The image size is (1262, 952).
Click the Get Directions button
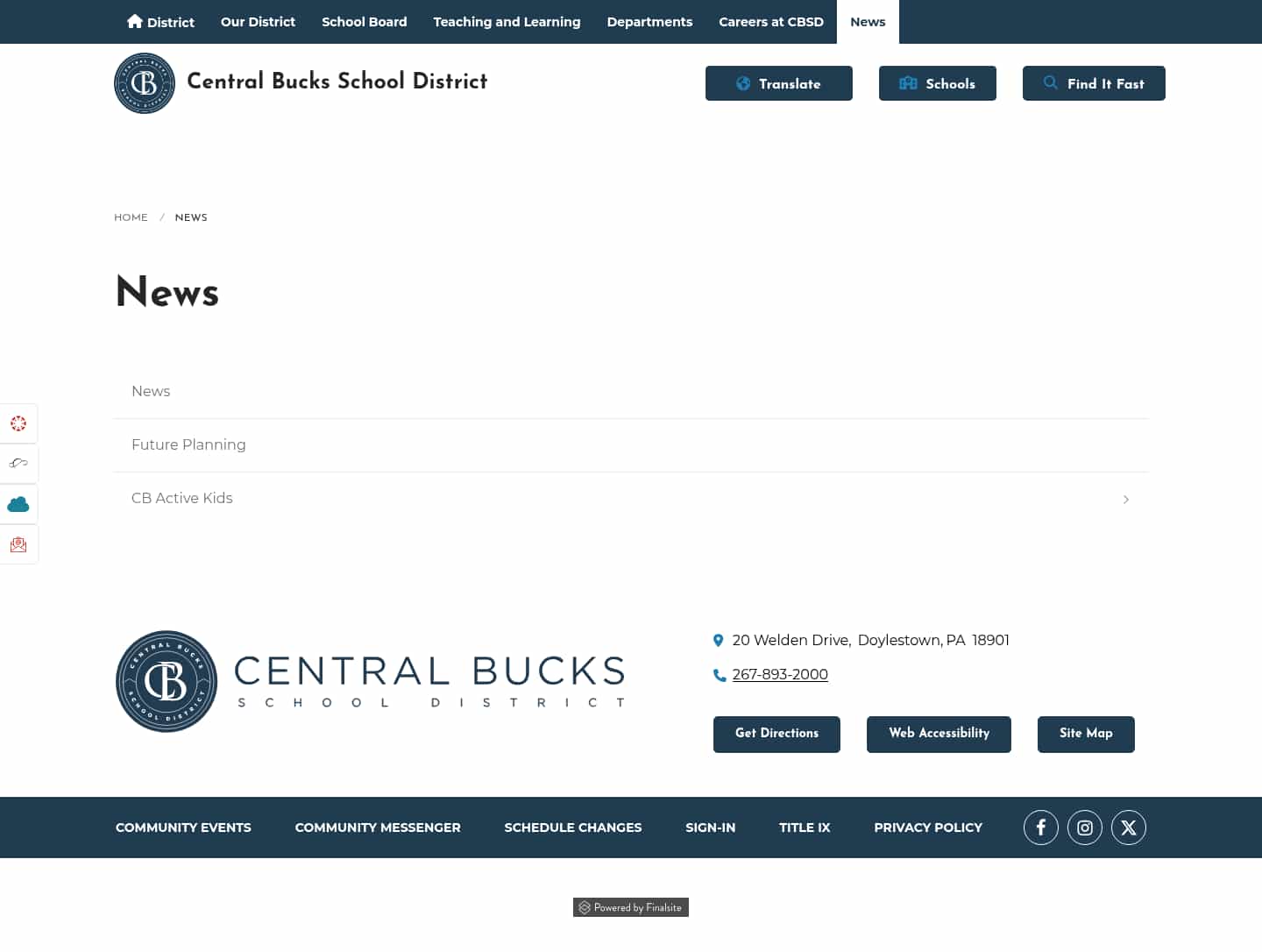pyautogui.click(x=776, y=734)
